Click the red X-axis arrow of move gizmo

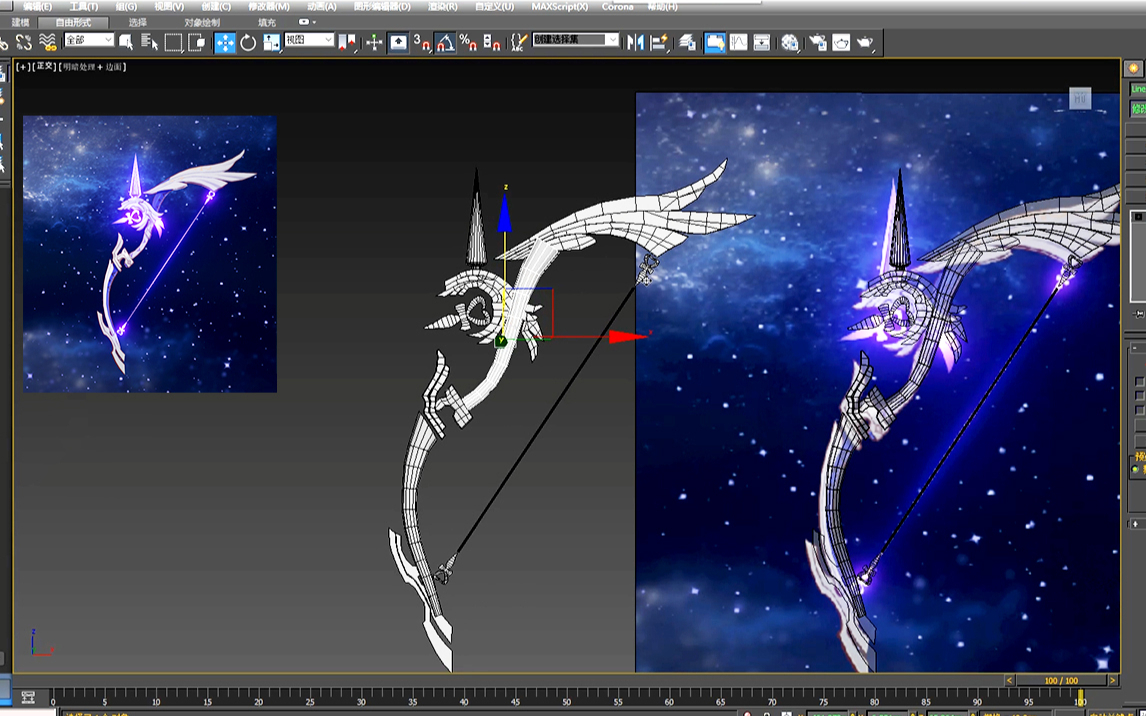(x=628, y=336)
